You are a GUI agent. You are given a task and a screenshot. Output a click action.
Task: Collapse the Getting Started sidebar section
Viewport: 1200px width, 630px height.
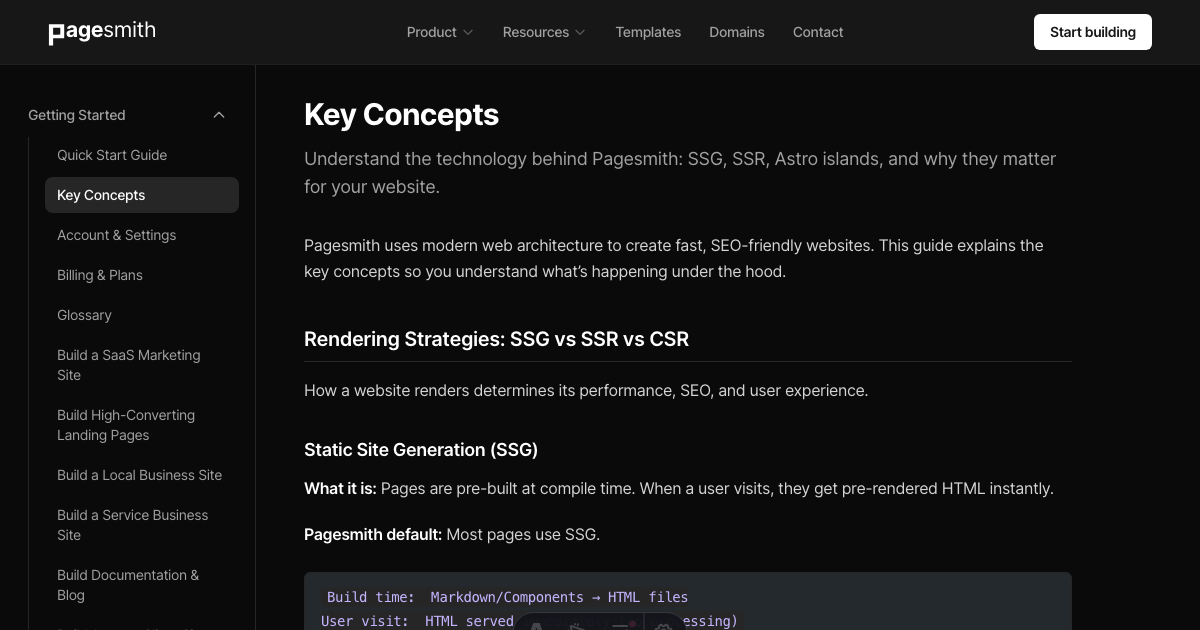click(219, 115)
